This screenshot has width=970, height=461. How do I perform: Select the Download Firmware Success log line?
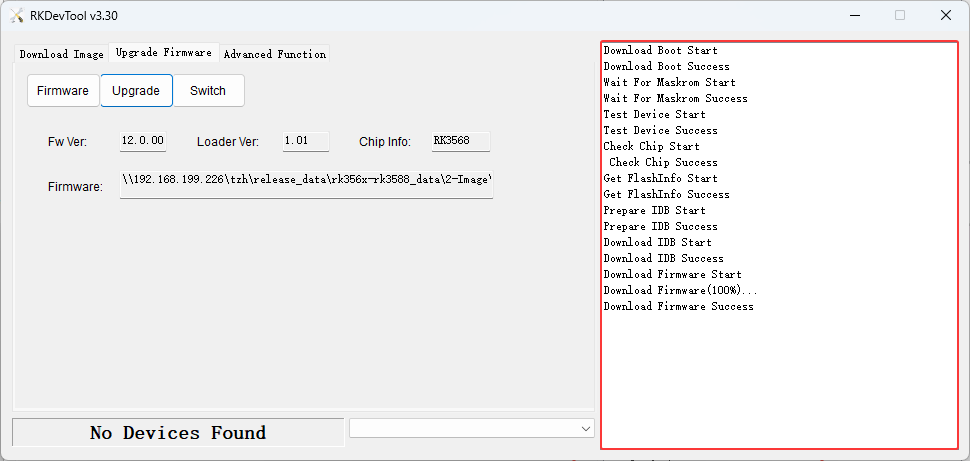tap(678, 306)
